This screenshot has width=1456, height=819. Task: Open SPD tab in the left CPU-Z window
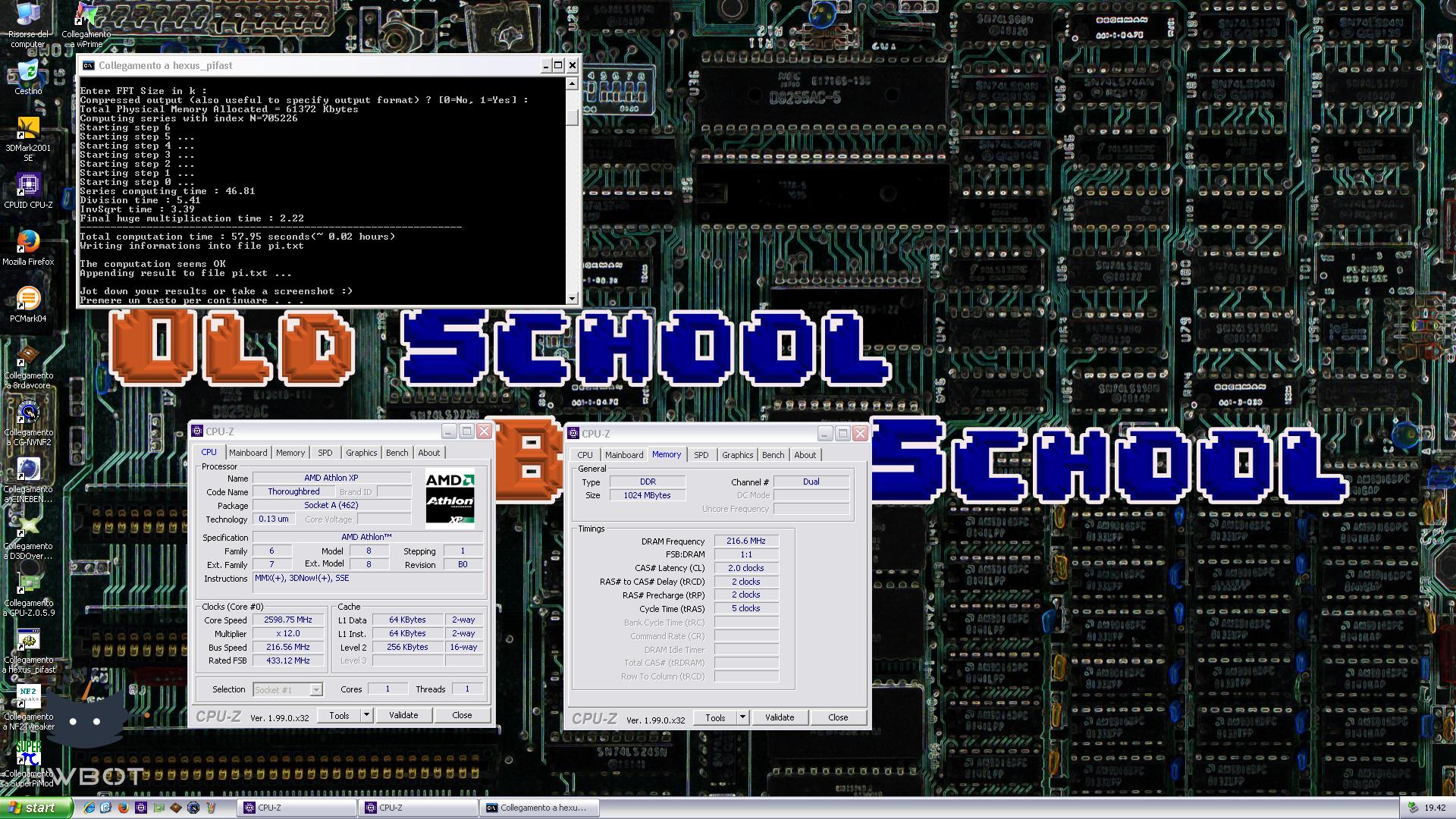325,453
